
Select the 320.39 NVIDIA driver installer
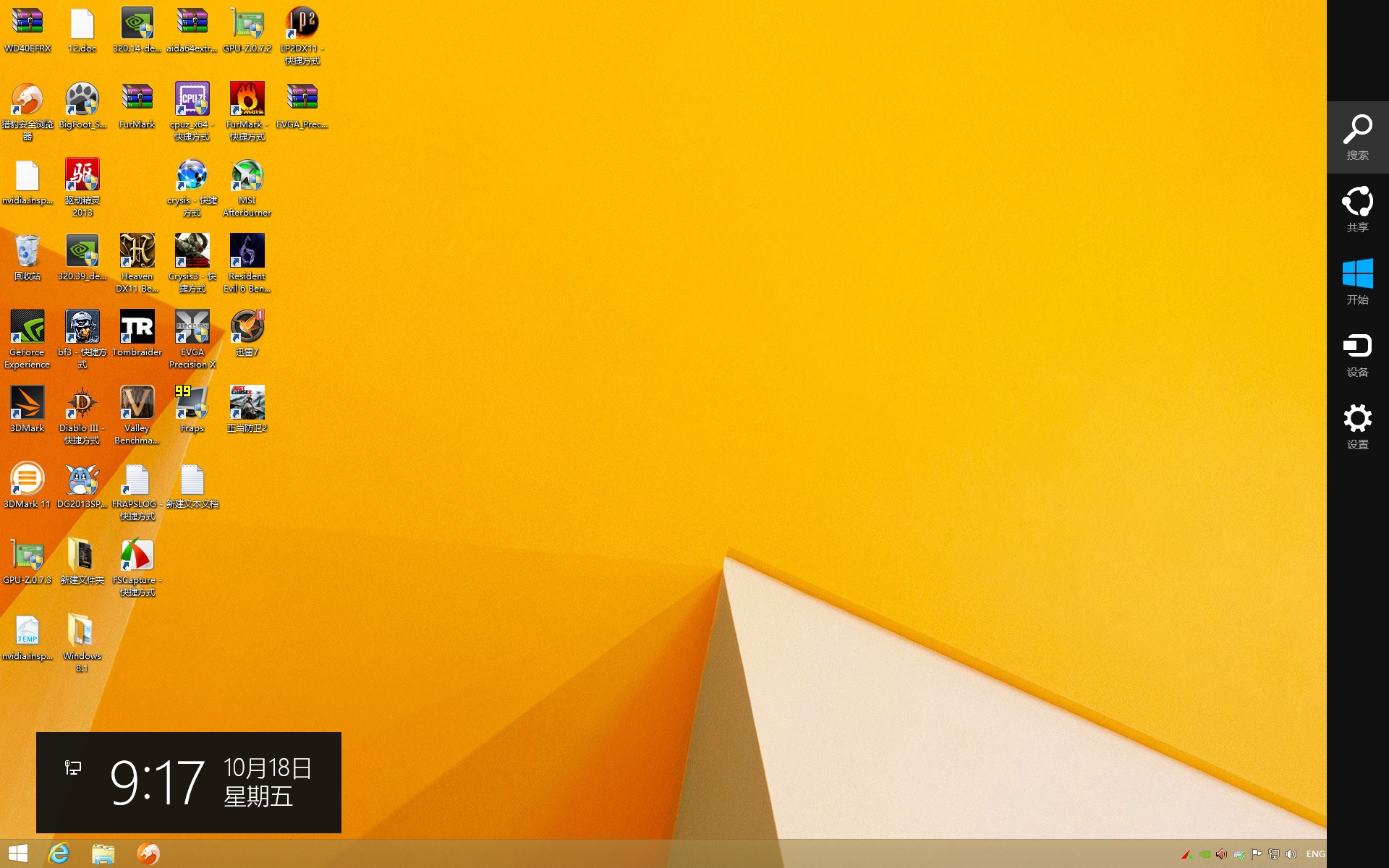[x=82, y=258]
